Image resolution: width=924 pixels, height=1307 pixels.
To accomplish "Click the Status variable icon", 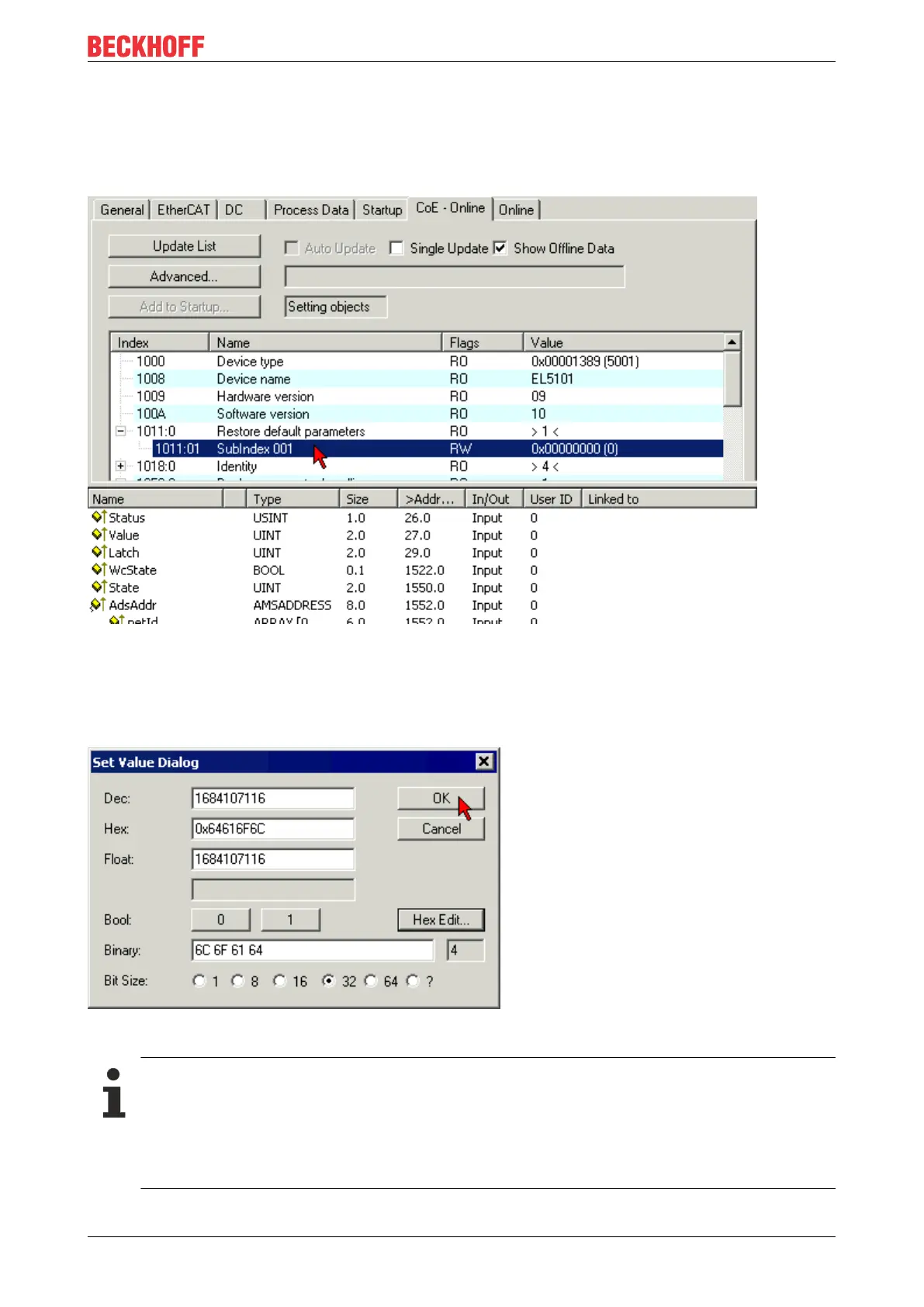I will [x=99, y=518].
